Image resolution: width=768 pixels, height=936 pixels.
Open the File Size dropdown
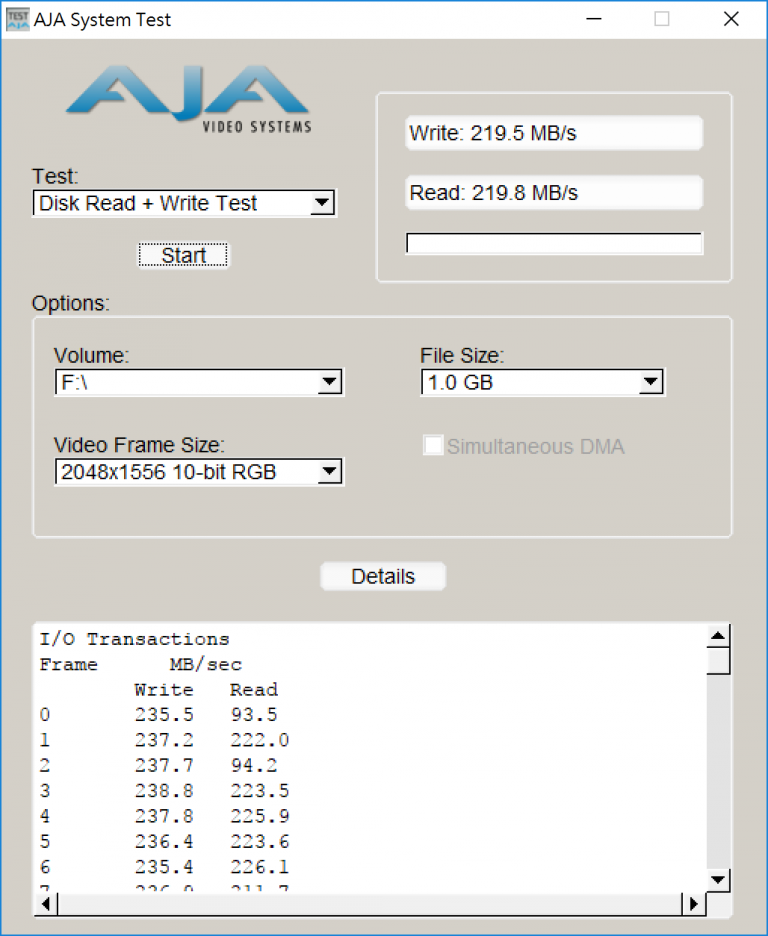[x=650, y=382]
